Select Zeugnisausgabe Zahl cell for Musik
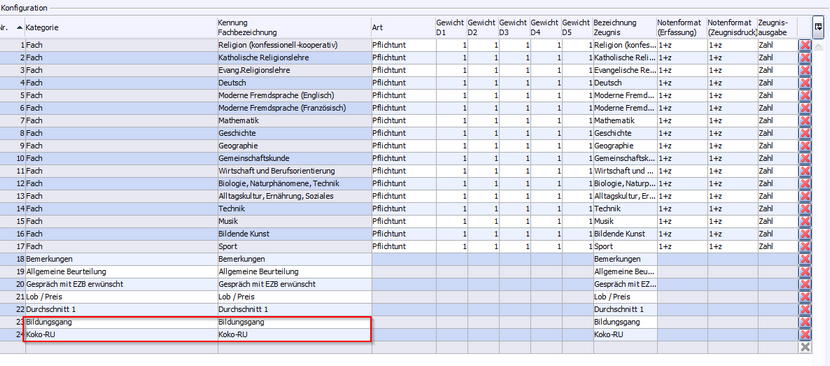Screen dimensions: 830x366 tap(777, 221)
